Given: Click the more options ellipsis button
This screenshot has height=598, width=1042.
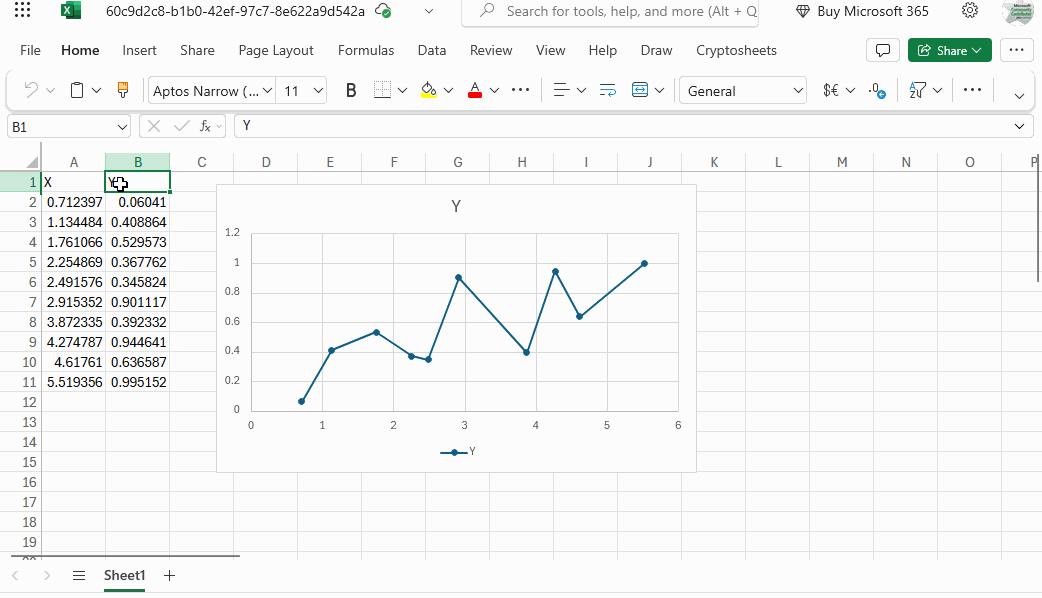Looking at the screenshot, I should pyautogui.click(x=1016, y=50).
